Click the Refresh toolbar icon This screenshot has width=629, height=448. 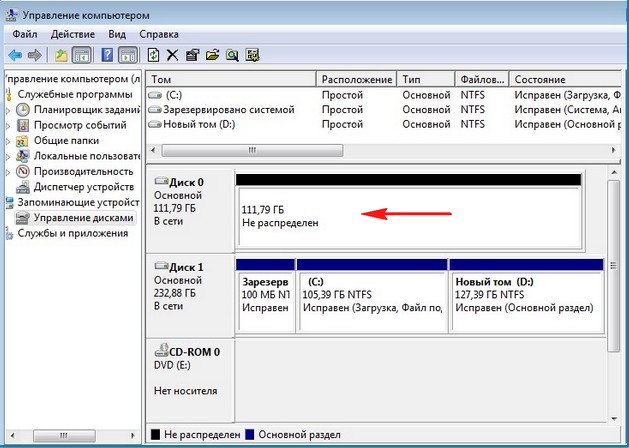click(x=153, y=54)
